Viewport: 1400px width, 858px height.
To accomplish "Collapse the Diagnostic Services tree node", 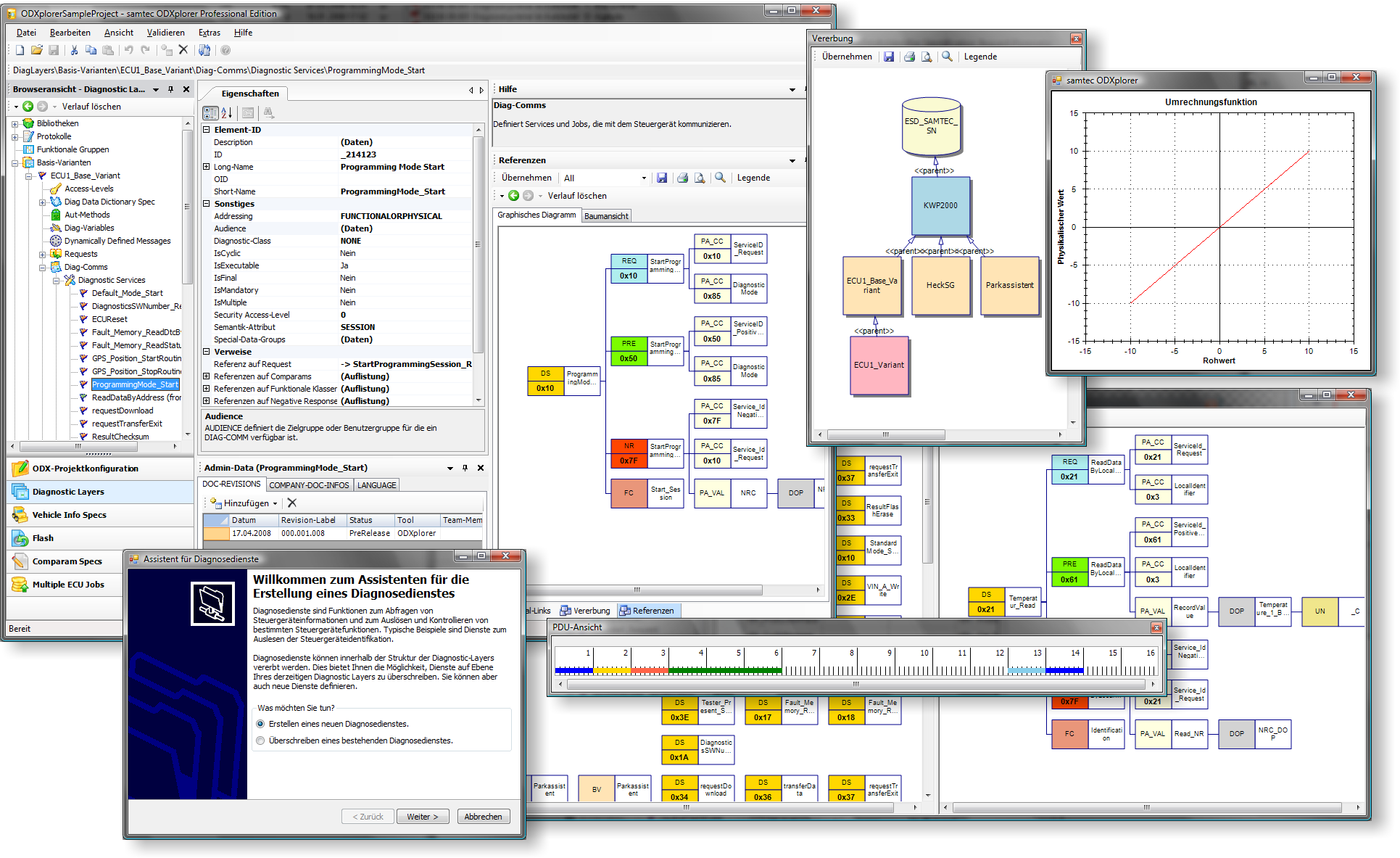I will (x=56, y=280).
